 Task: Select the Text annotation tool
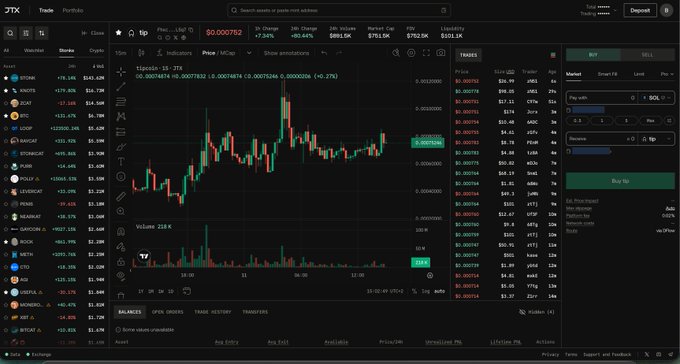[x=121, y=161]
